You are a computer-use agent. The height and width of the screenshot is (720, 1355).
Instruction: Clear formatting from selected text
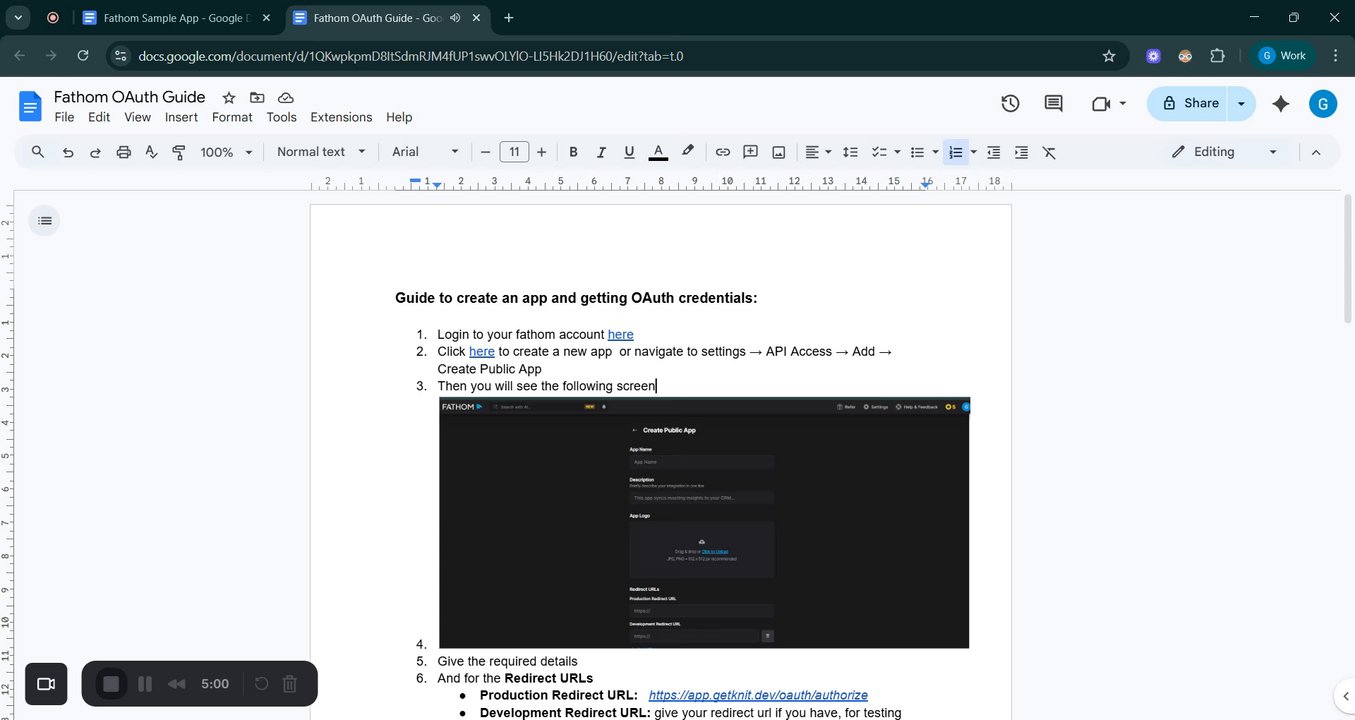(x=1049, y=152)
